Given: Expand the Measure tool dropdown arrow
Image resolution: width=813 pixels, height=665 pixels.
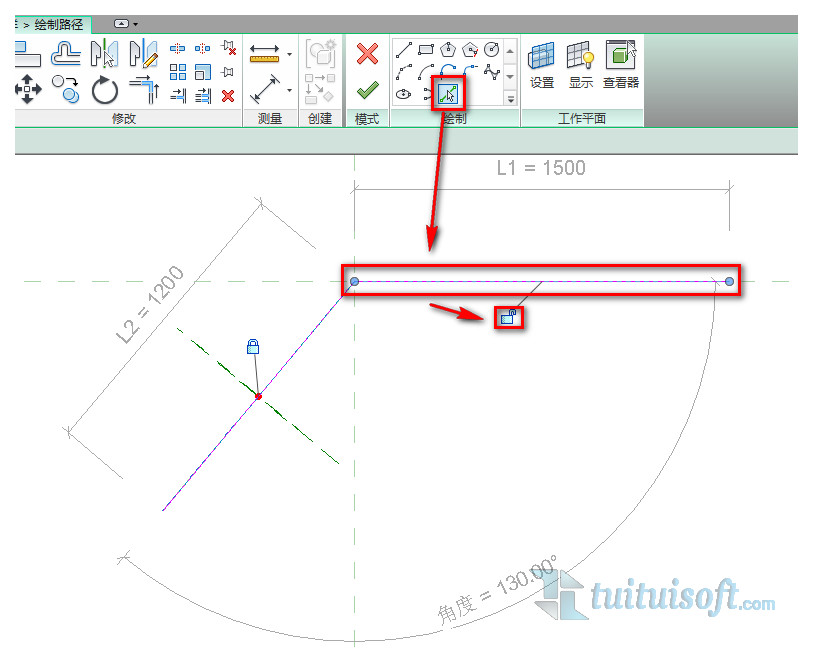Looking at the screenshot, I should [x=289, y=54].
